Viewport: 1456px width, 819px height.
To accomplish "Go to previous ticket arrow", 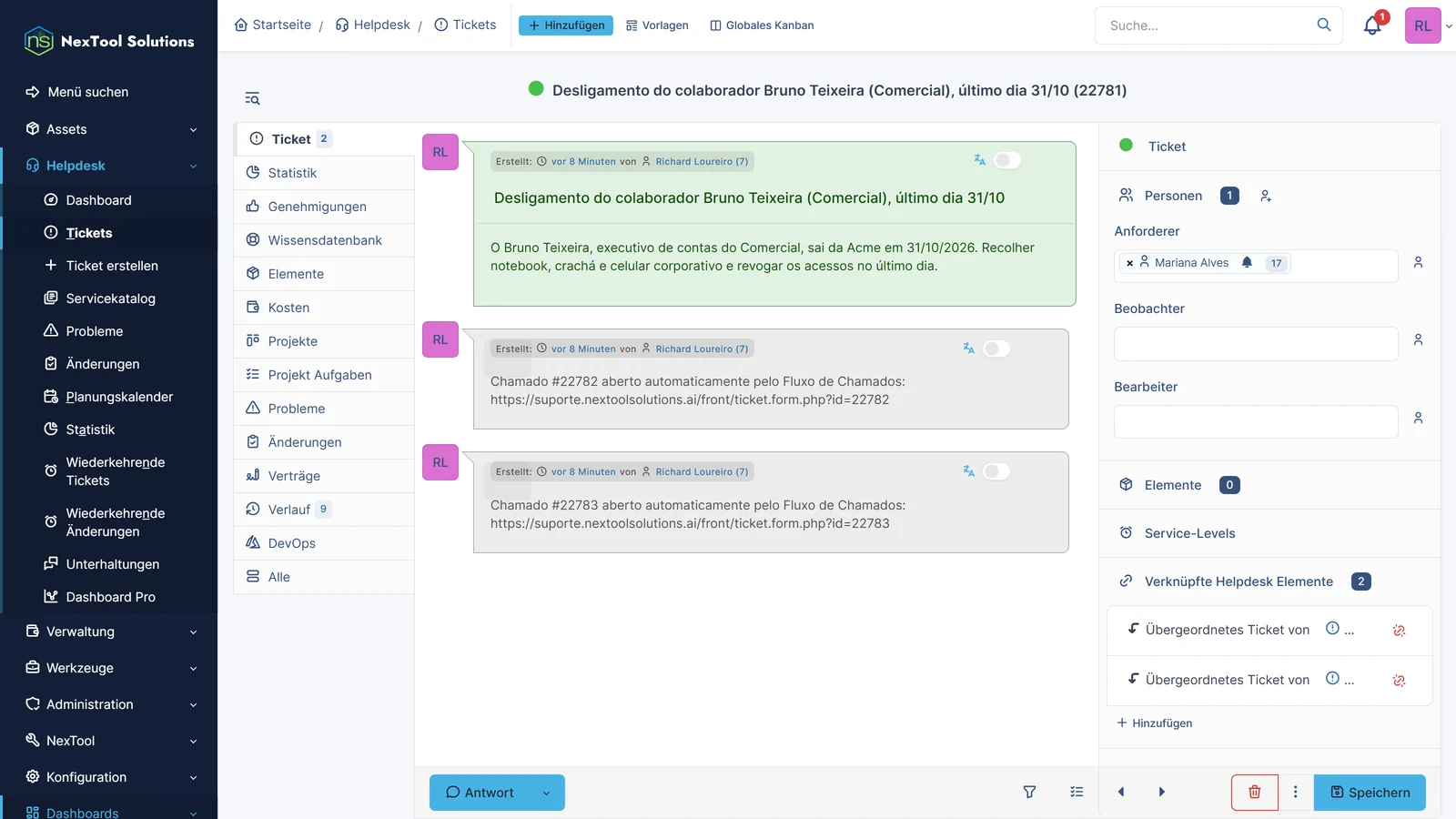I will pos(1121,792).
